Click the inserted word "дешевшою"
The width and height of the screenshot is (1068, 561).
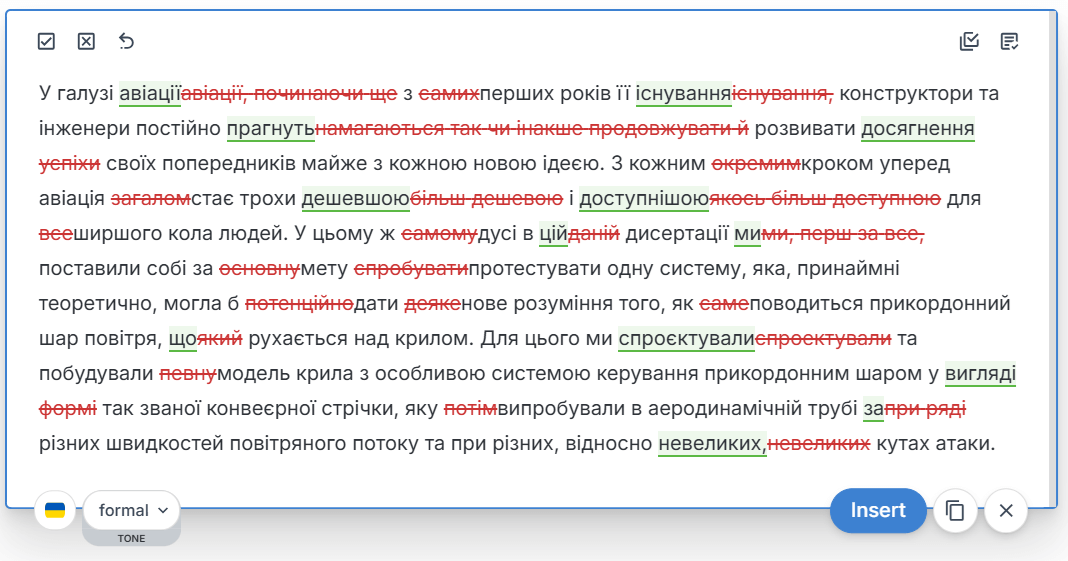pos(355,199)
